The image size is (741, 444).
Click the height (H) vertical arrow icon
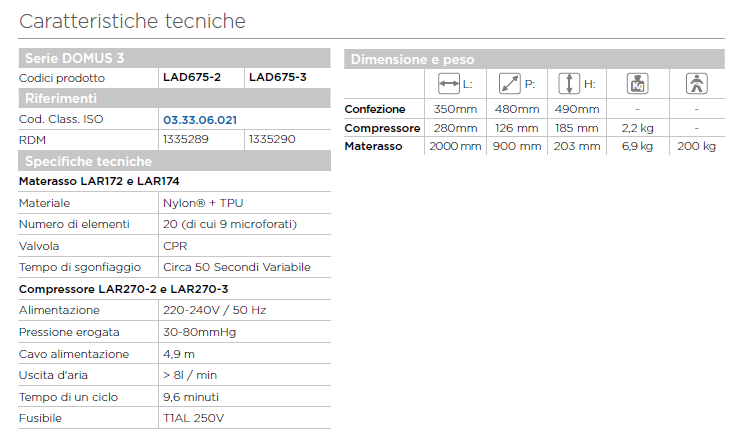[x=569, y=84]
